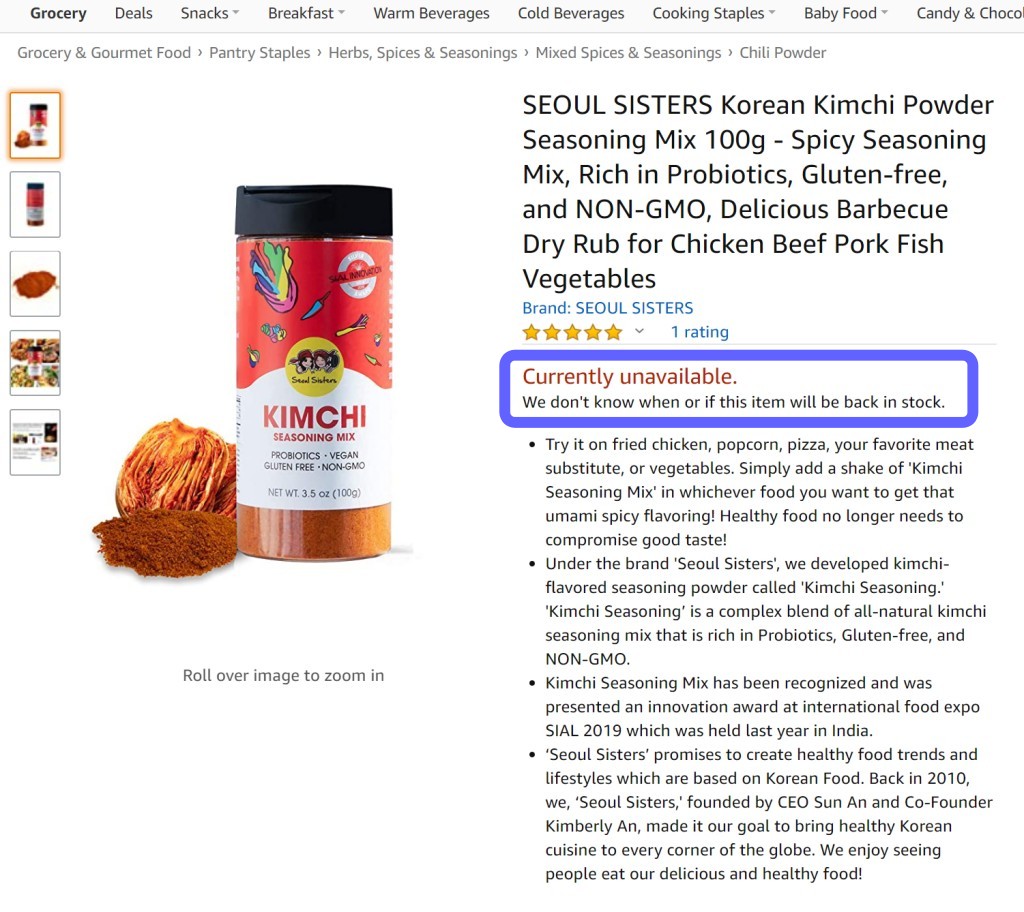1024x912 pixels.
Task: View the kimchi powder pile thumbnail
Action: pyautogui.click(x=35, y=284)
